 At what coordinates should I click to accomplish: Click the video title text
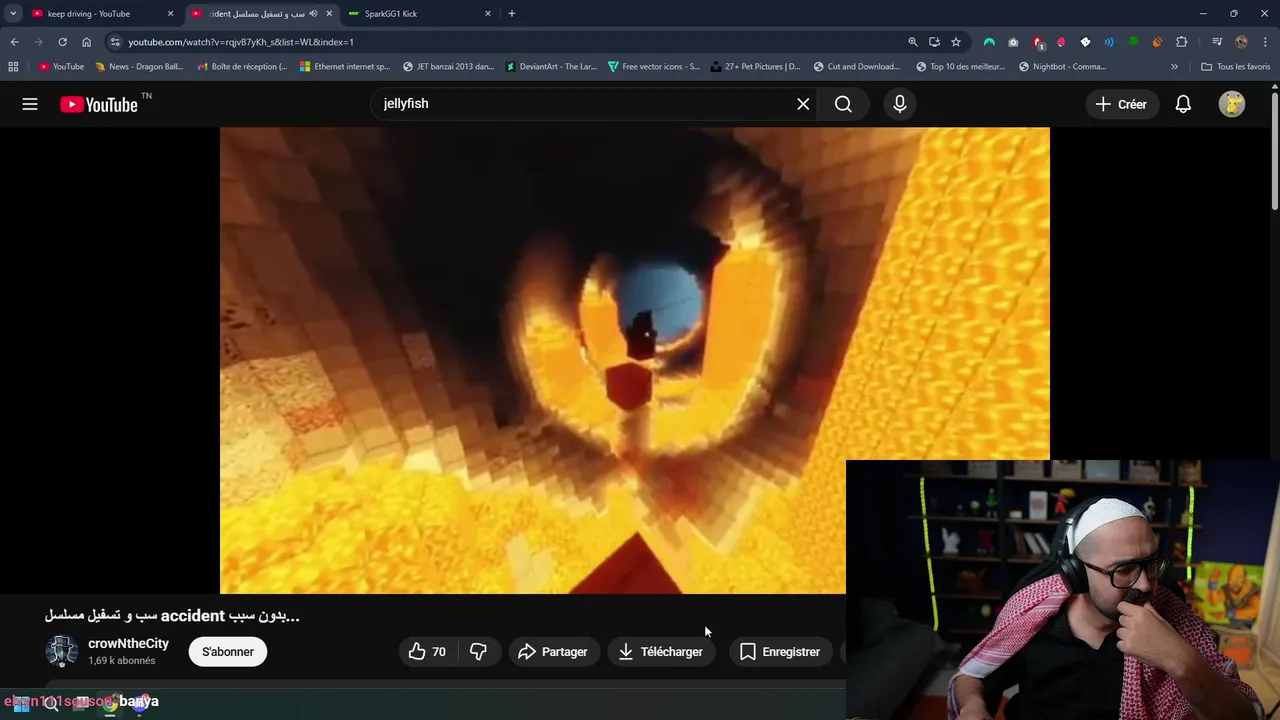[172, 616]
